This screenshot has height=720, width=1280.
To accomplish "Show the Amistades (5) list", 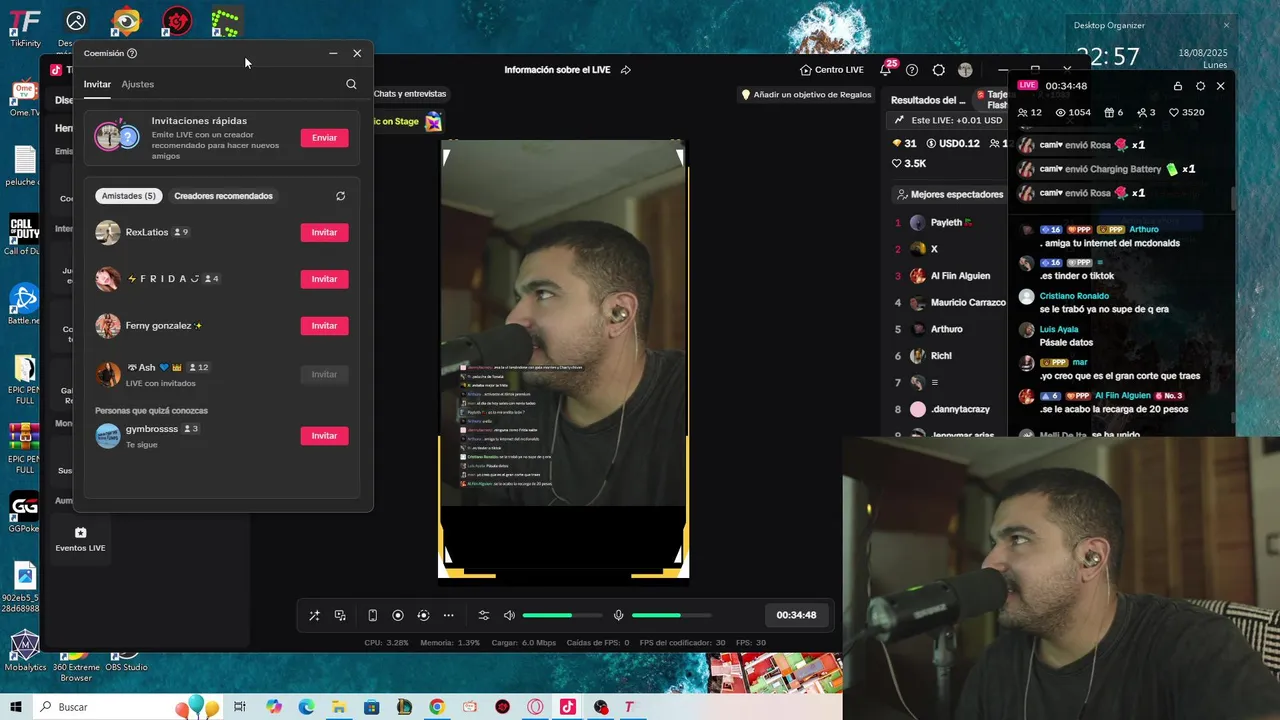I will (129, 196).
